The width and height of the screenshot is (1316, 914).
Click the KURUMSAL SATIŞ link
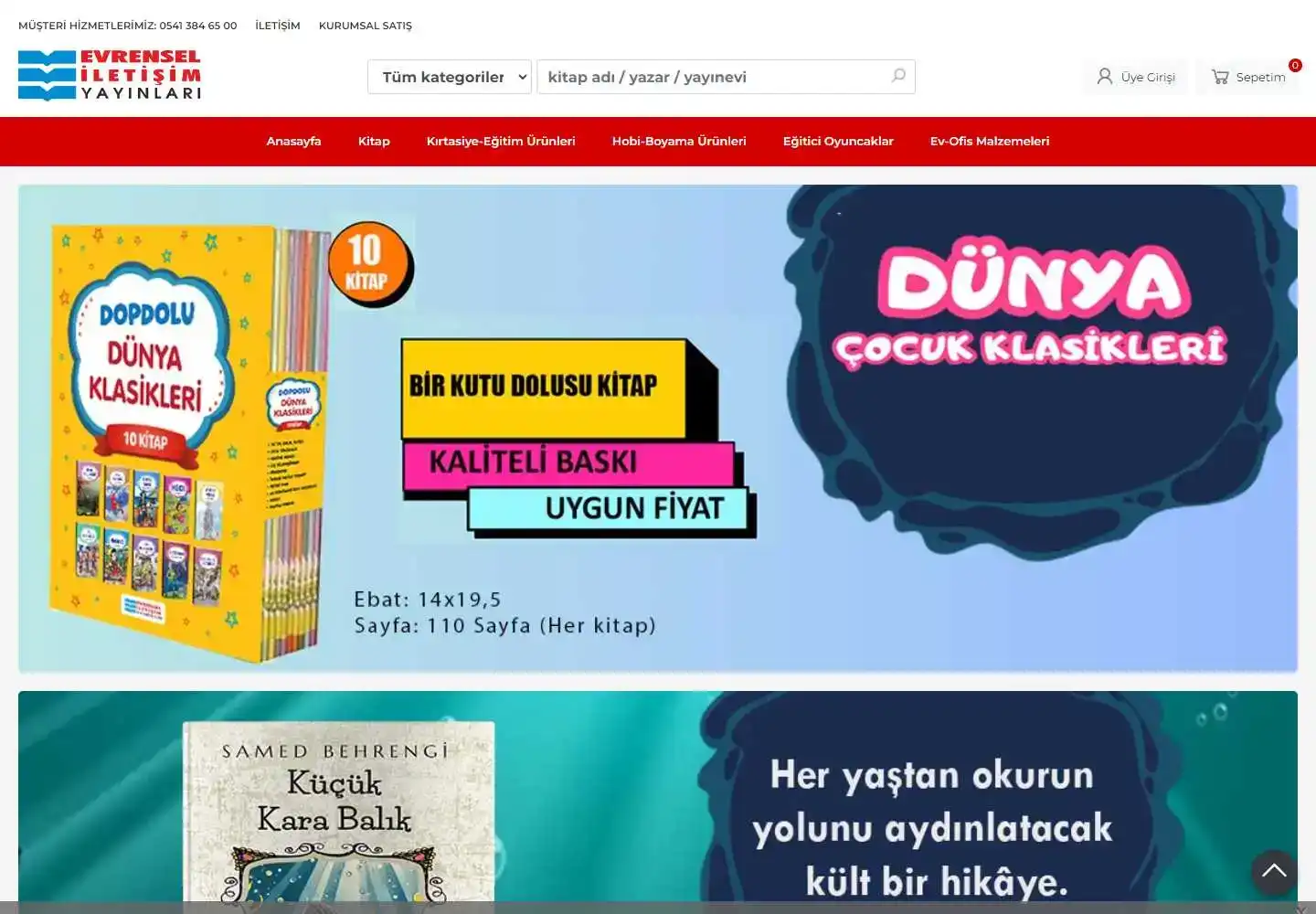366,26
